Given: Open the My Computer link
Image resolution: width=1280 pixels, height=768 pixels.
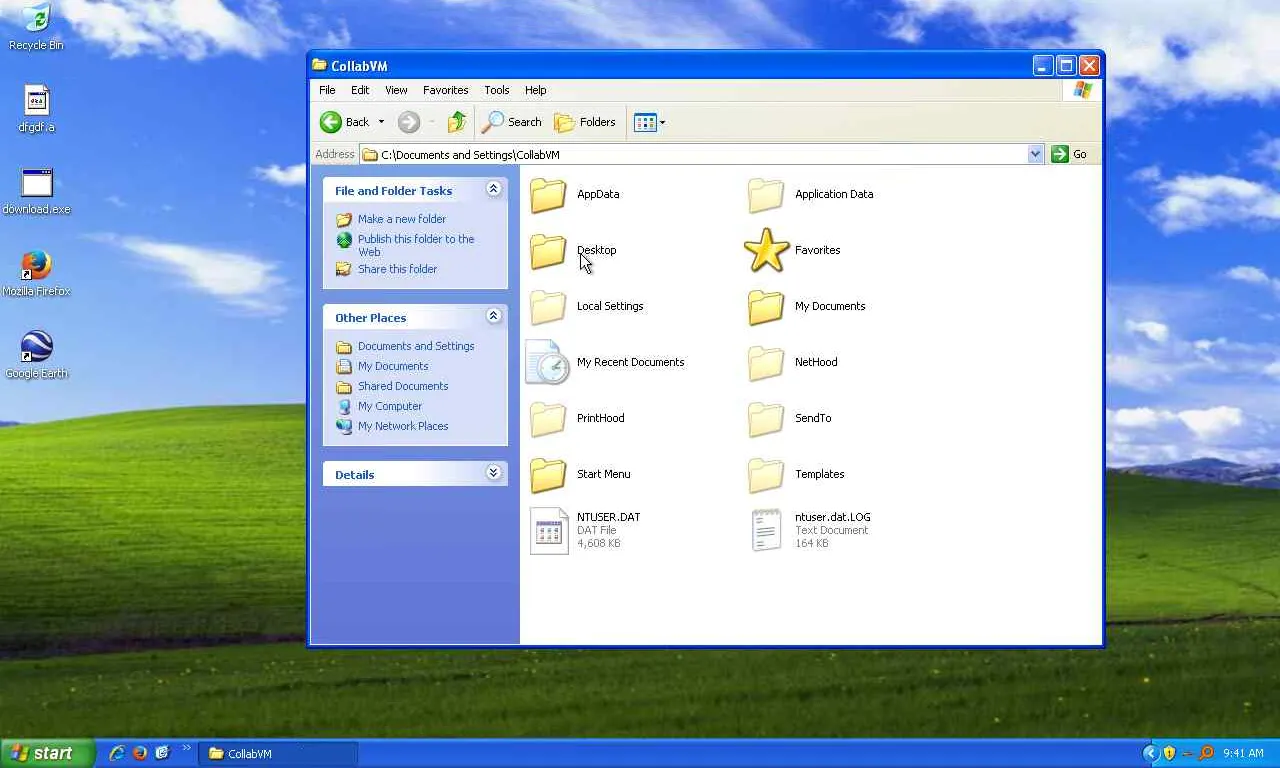Looking at the screenshot, I should [x=390, y=406].
